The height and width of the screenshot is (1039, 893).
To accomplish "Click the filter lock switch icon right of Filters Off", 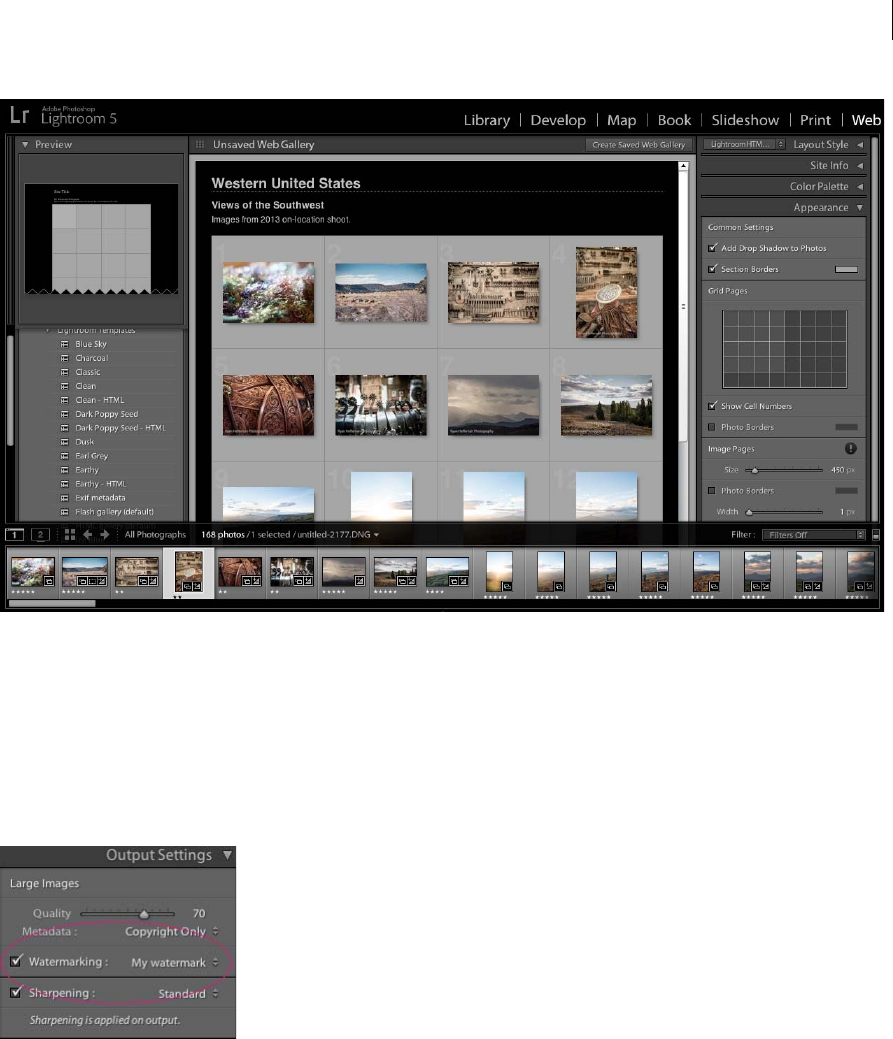I will tap(876, 535).
